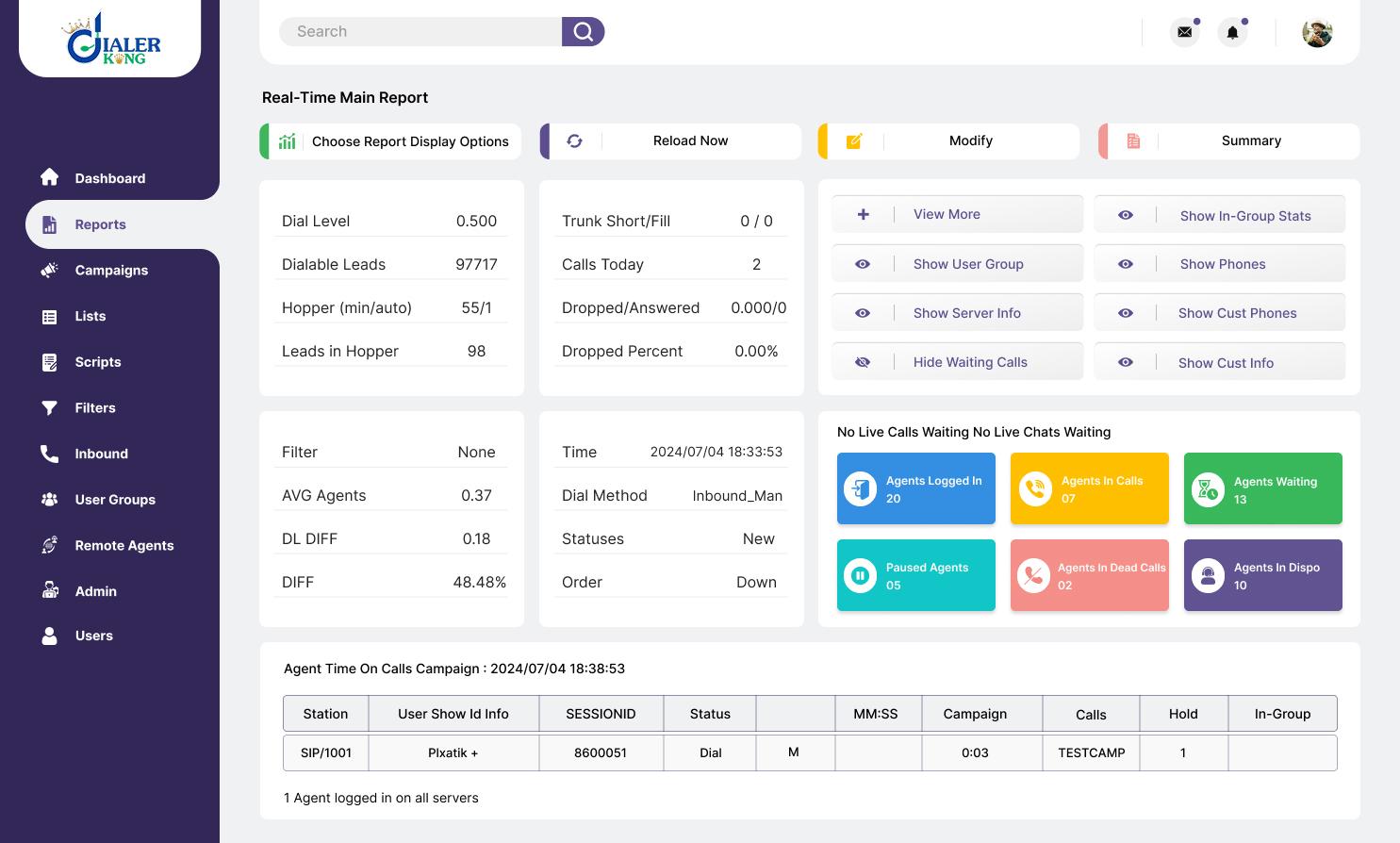
Task: Click the Reload Now refresh icon
Action: pyautogui.click(x=574, y=141)
